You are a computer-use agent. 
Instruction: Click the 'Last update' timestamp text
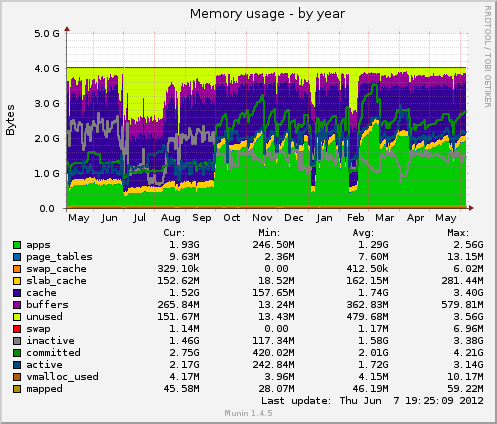(x=372, y=401)
